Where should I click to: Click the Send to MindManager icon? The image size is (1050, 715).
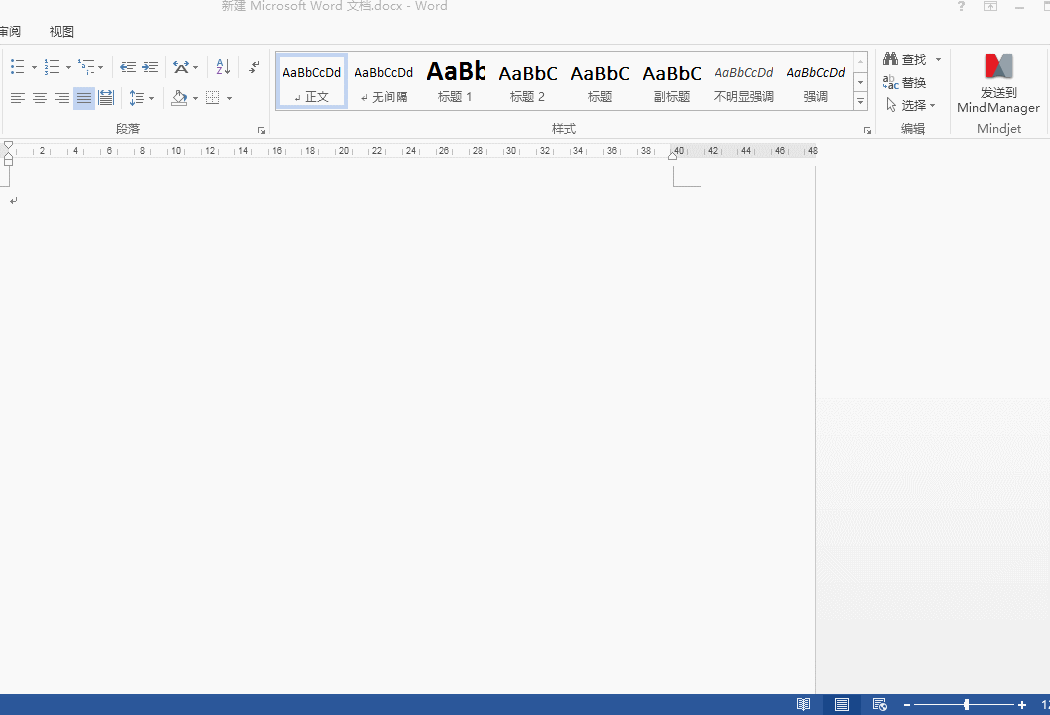point(998,84)
